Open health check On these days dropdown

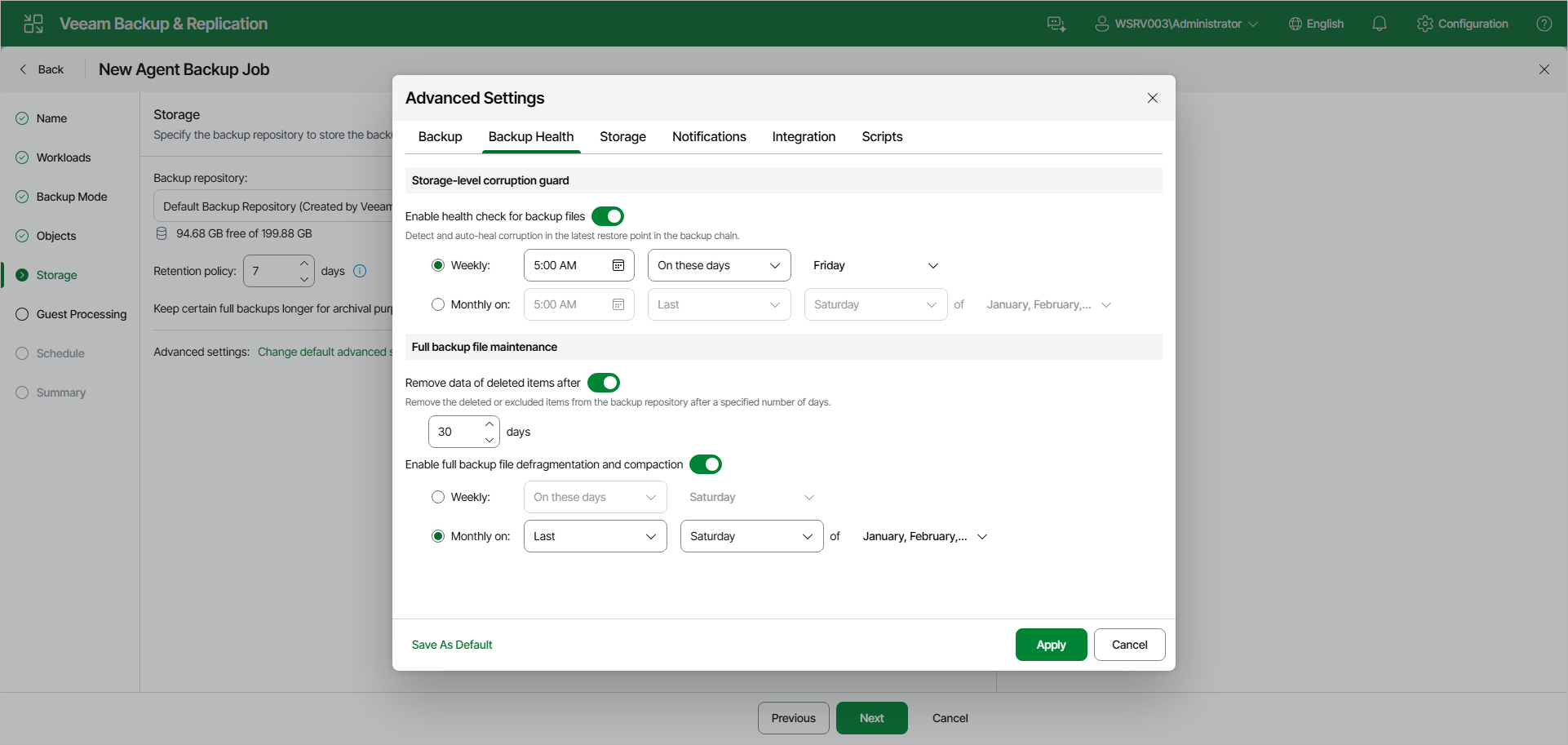pos(720,265)
